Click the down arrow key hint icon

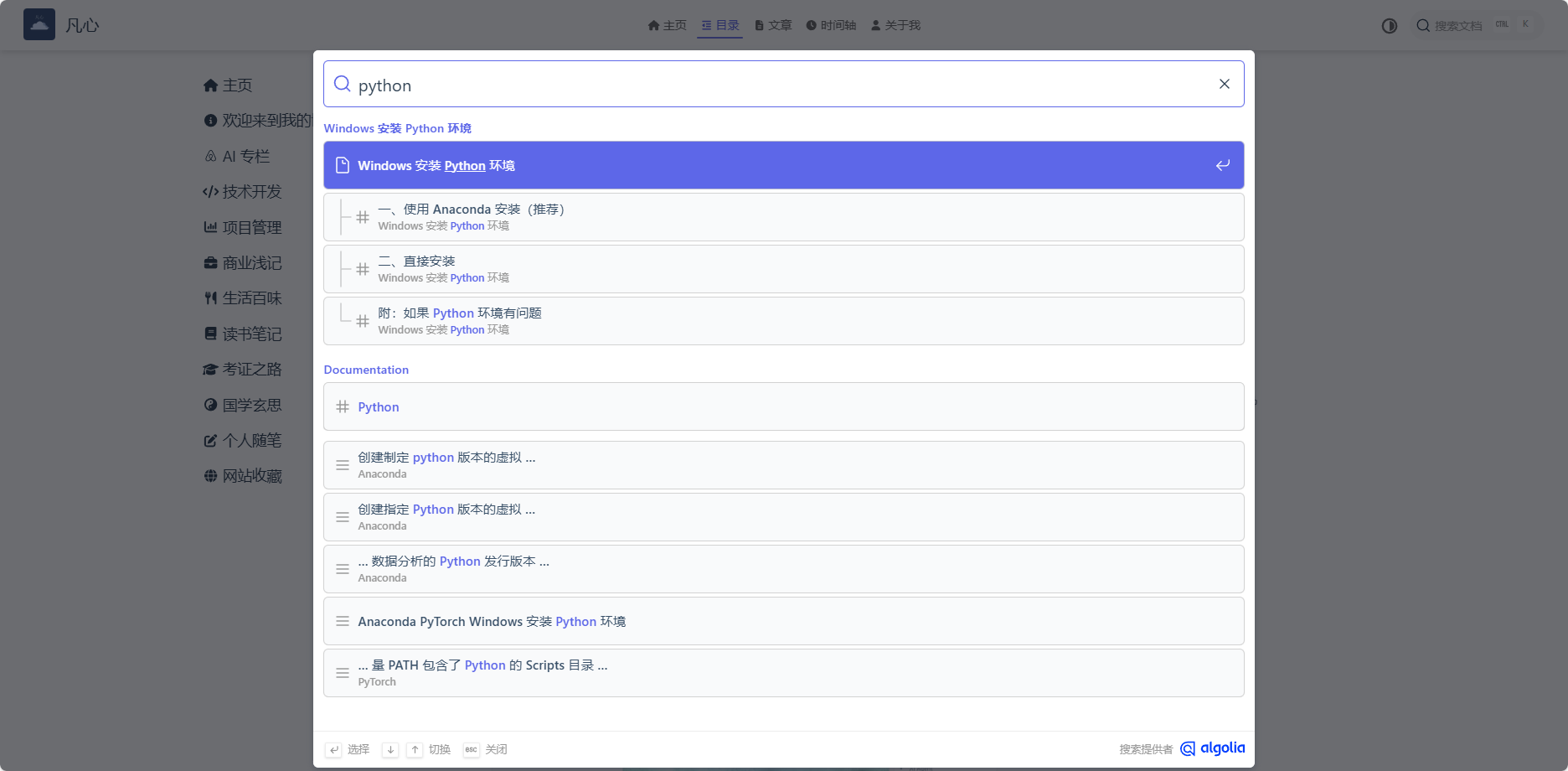pyautogui.click(x=390, y=749)
